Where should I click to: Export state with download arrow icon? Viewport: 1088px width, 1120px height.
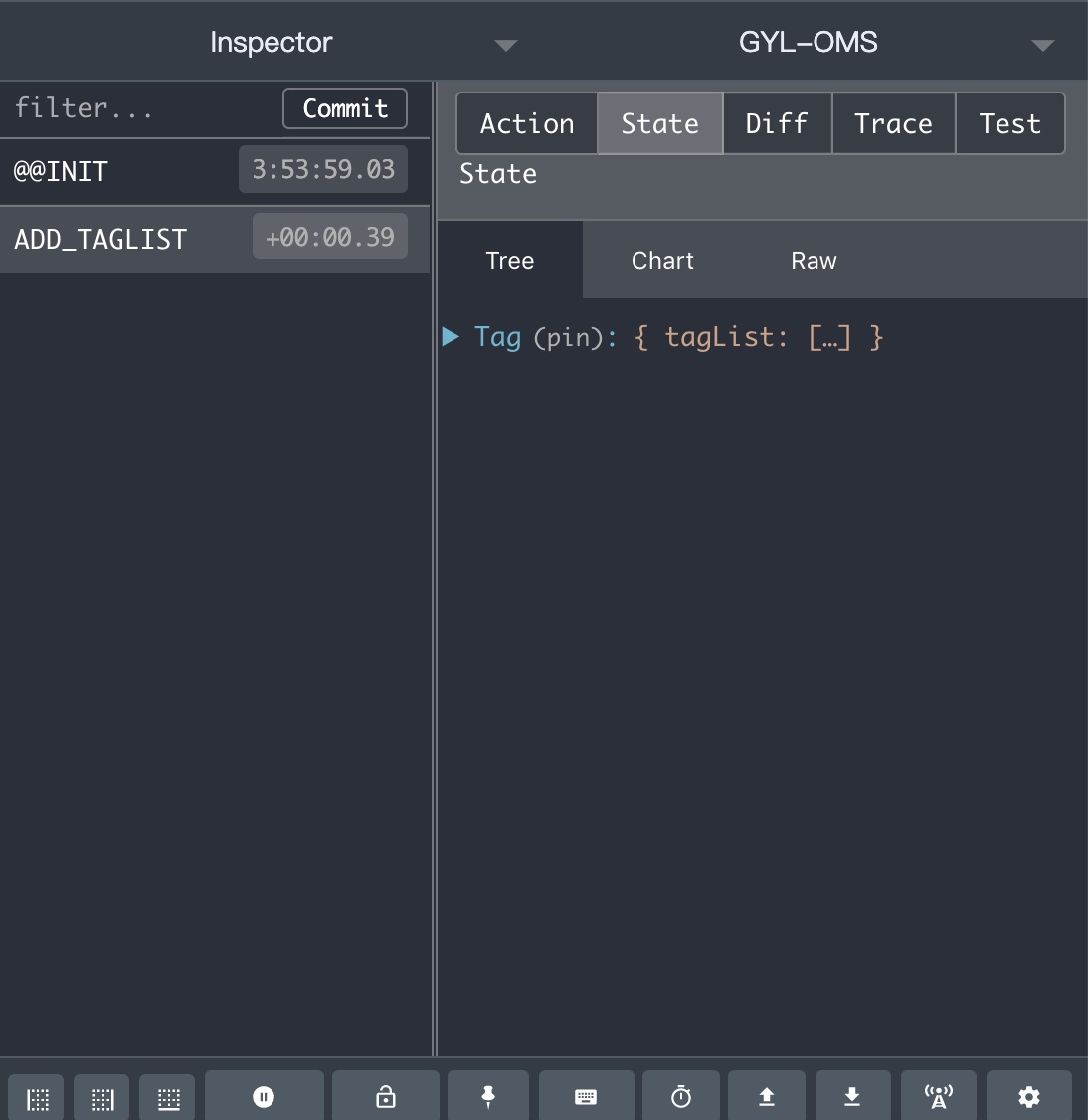tap(852, 1096)
